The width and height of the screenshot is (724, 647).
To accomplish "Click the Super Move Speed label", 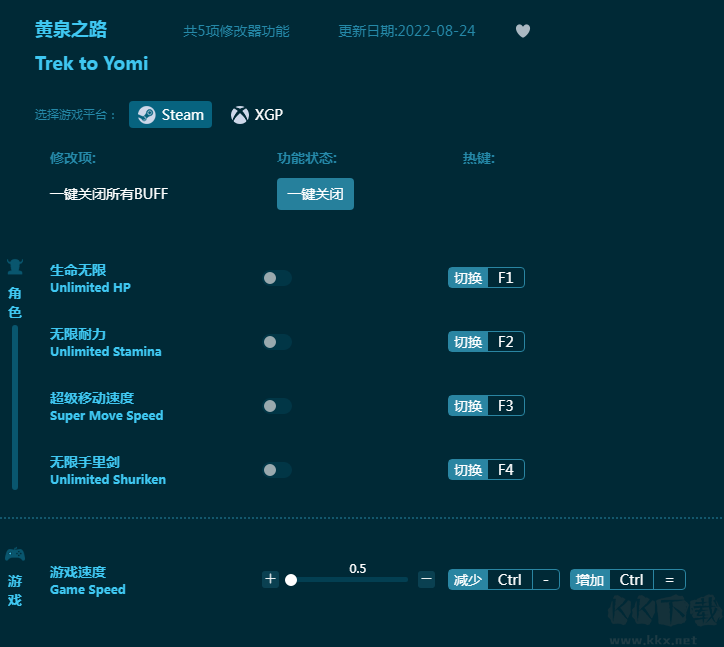I will (107, 416).
